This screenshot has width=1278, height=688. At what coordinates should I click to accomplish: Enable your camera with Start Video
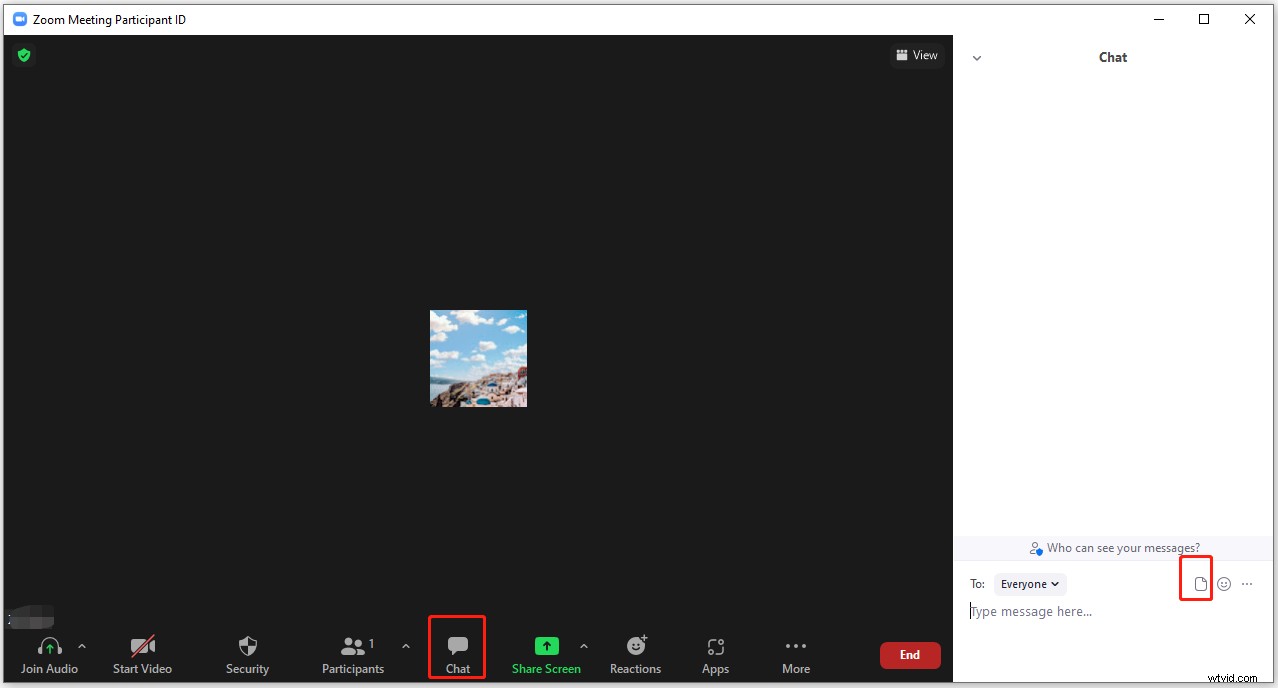[141, 647]
